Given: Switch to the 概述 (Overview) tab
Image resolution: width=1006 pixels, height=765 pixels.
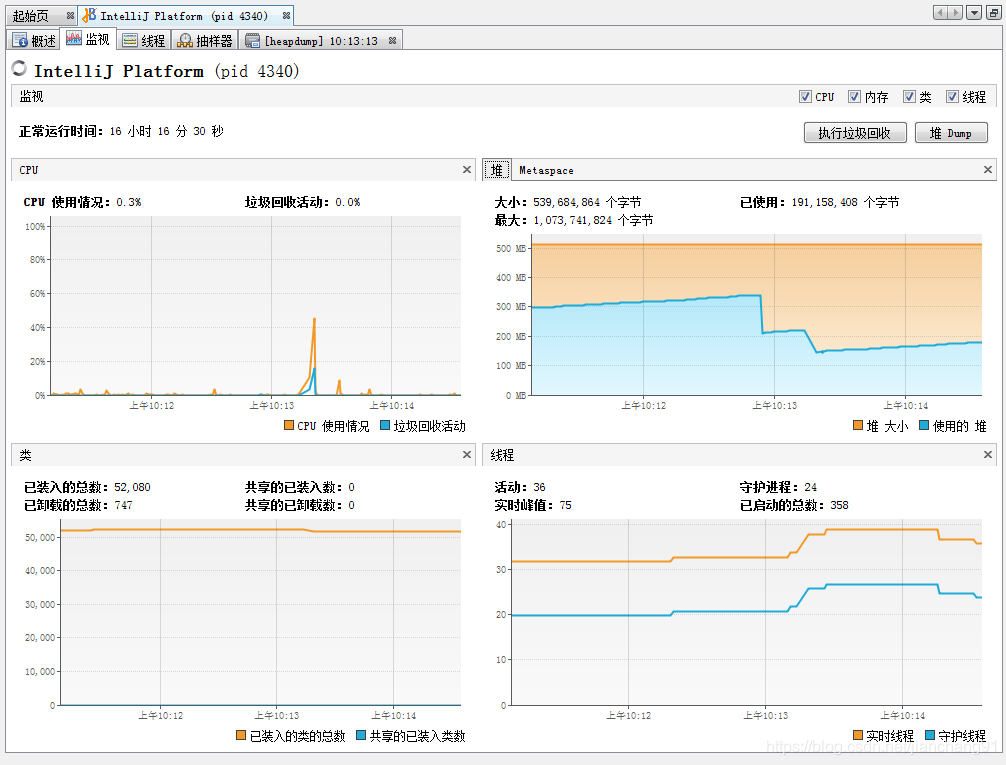Looking at the screenshot, I should (34, 40).
